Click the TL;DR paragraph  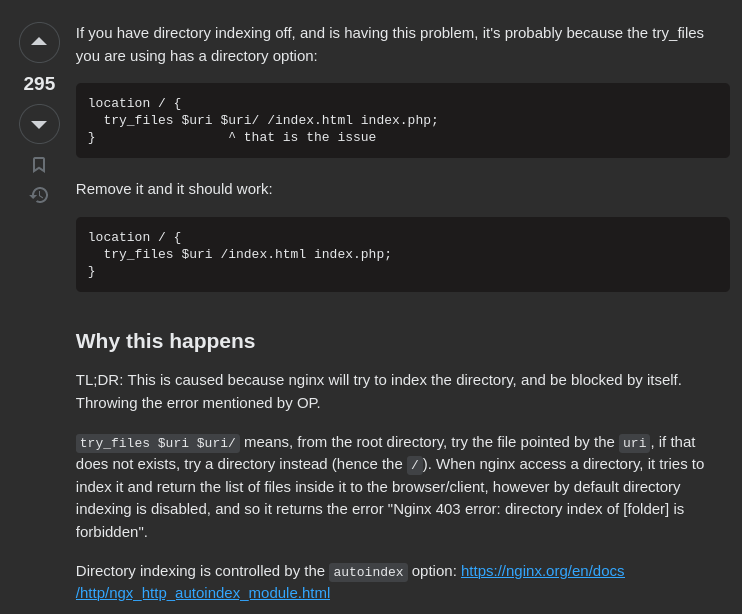pos(379,392)
